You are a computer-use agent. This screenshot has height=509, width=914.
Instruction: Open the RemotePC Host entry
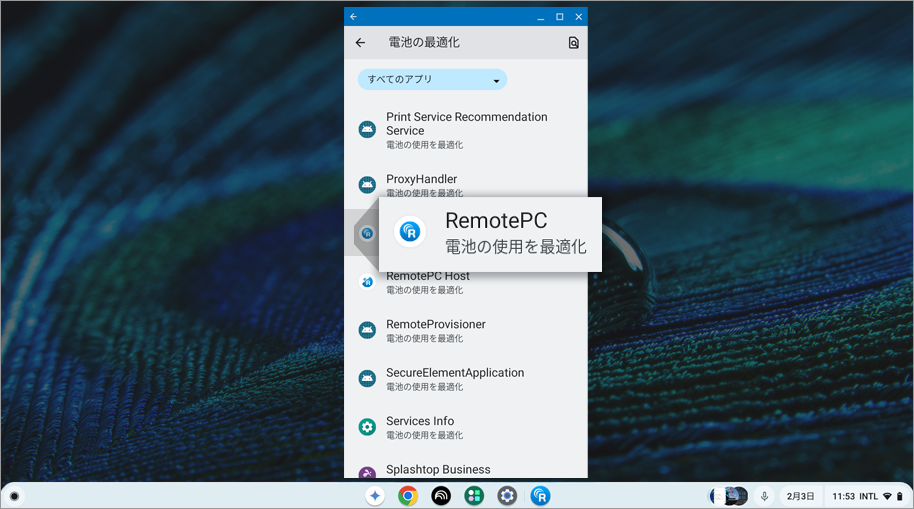point(466,283)
